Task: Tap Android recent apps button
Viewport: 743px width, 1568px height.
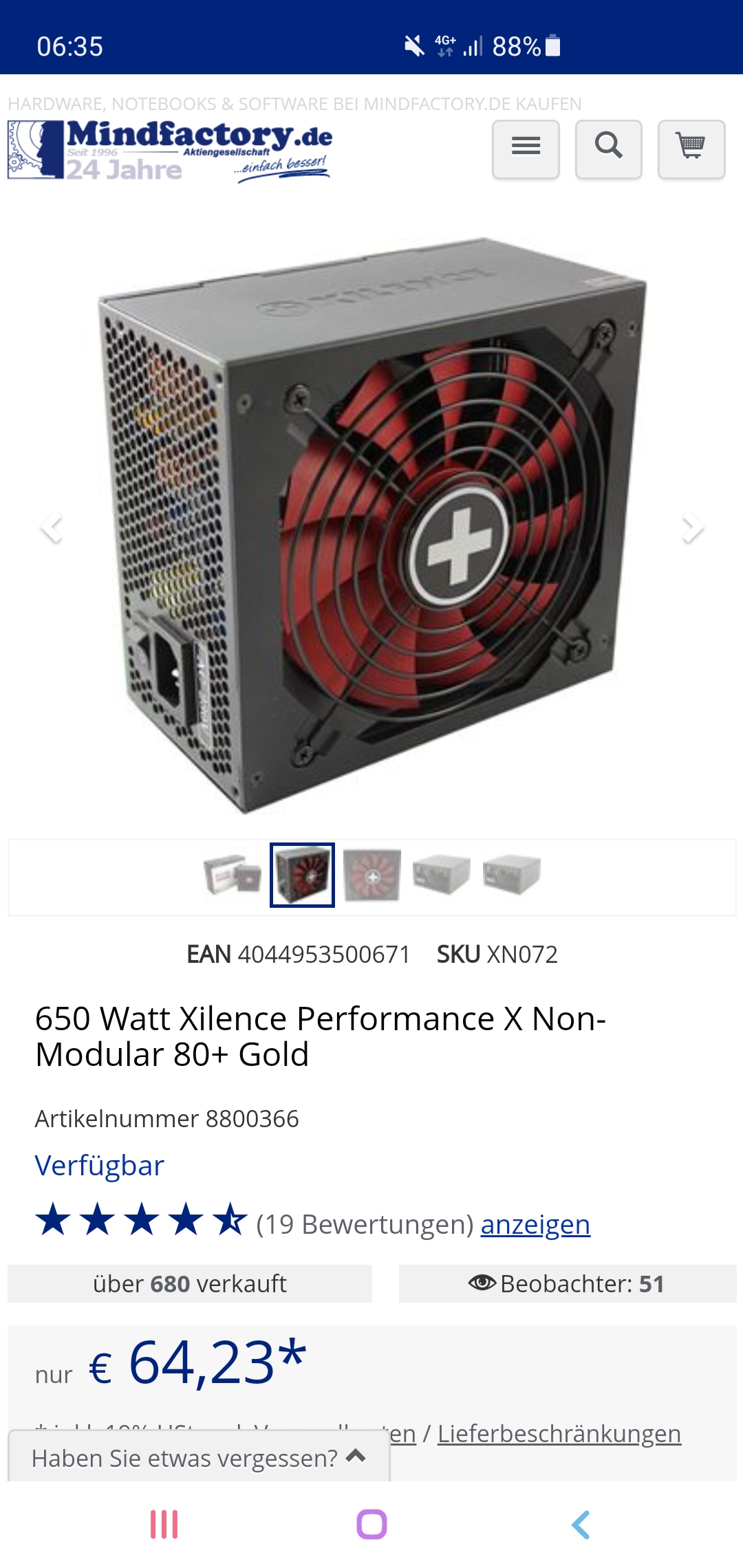Action: (x=164, y=1524)
